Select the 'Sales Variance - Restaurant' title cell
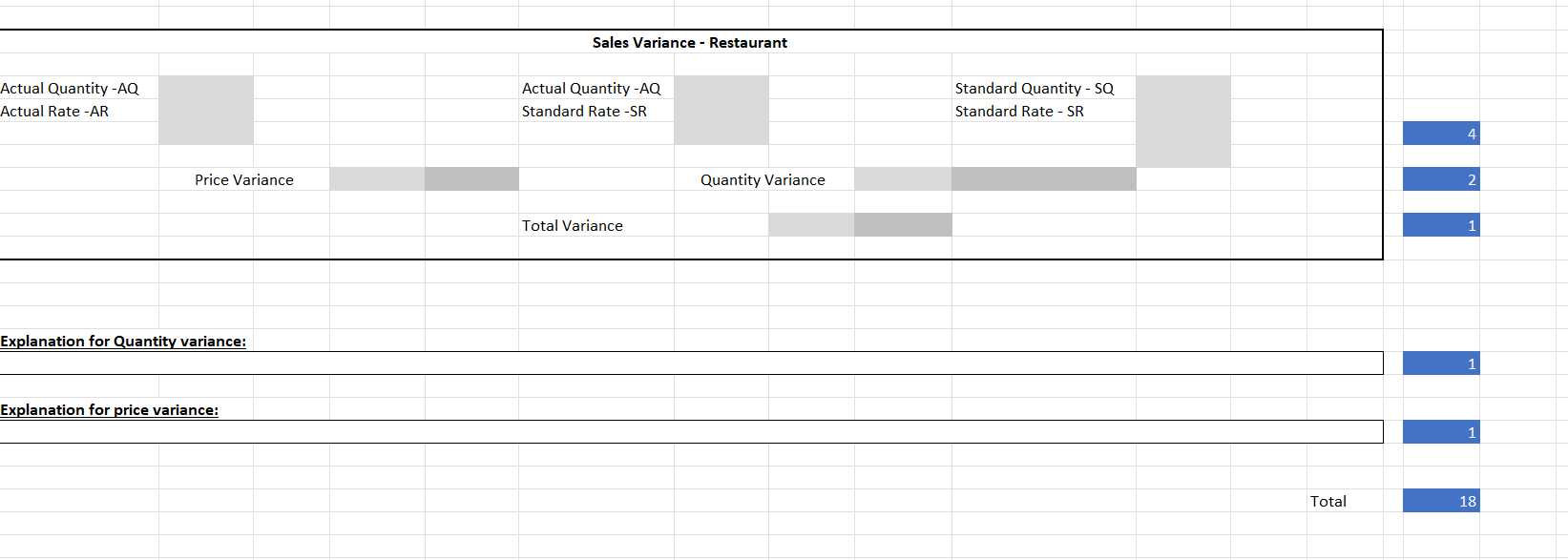Viewport: 1568px width, 560px height. [x=690, y=42]
